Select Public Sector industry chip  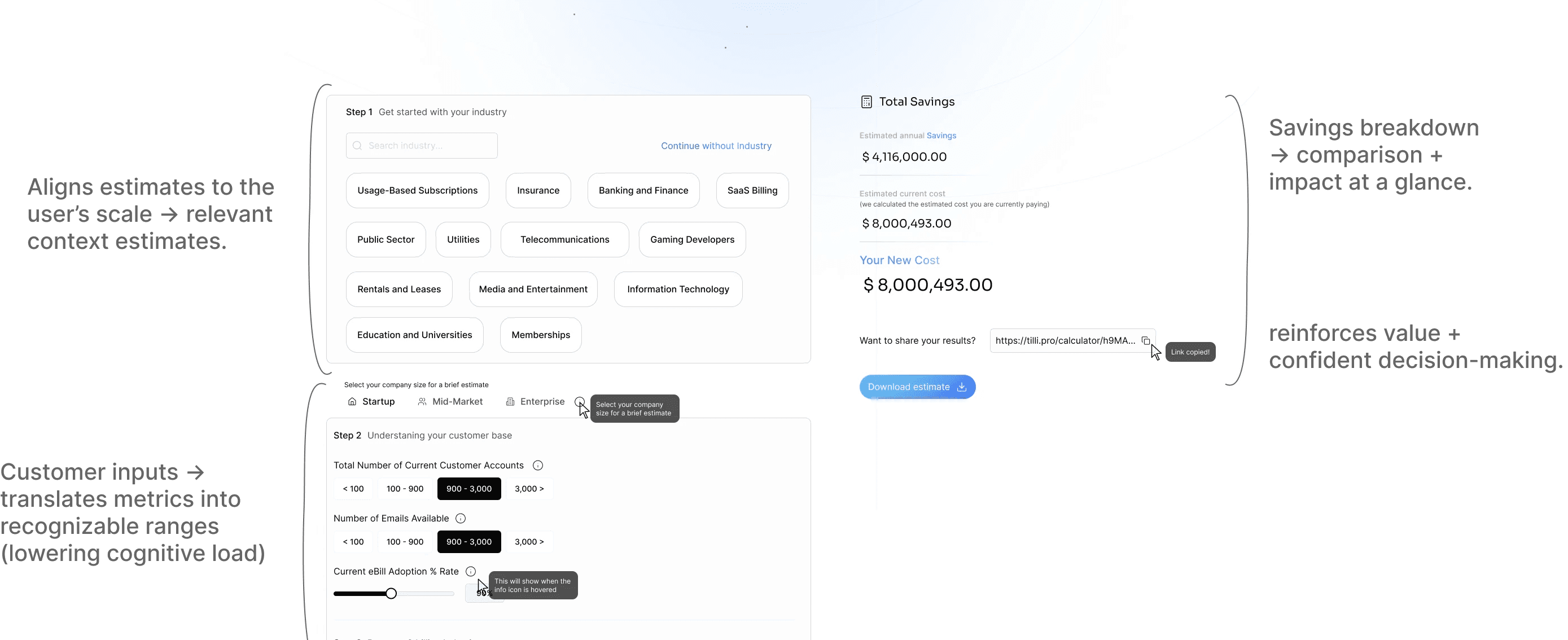point(386,240)
